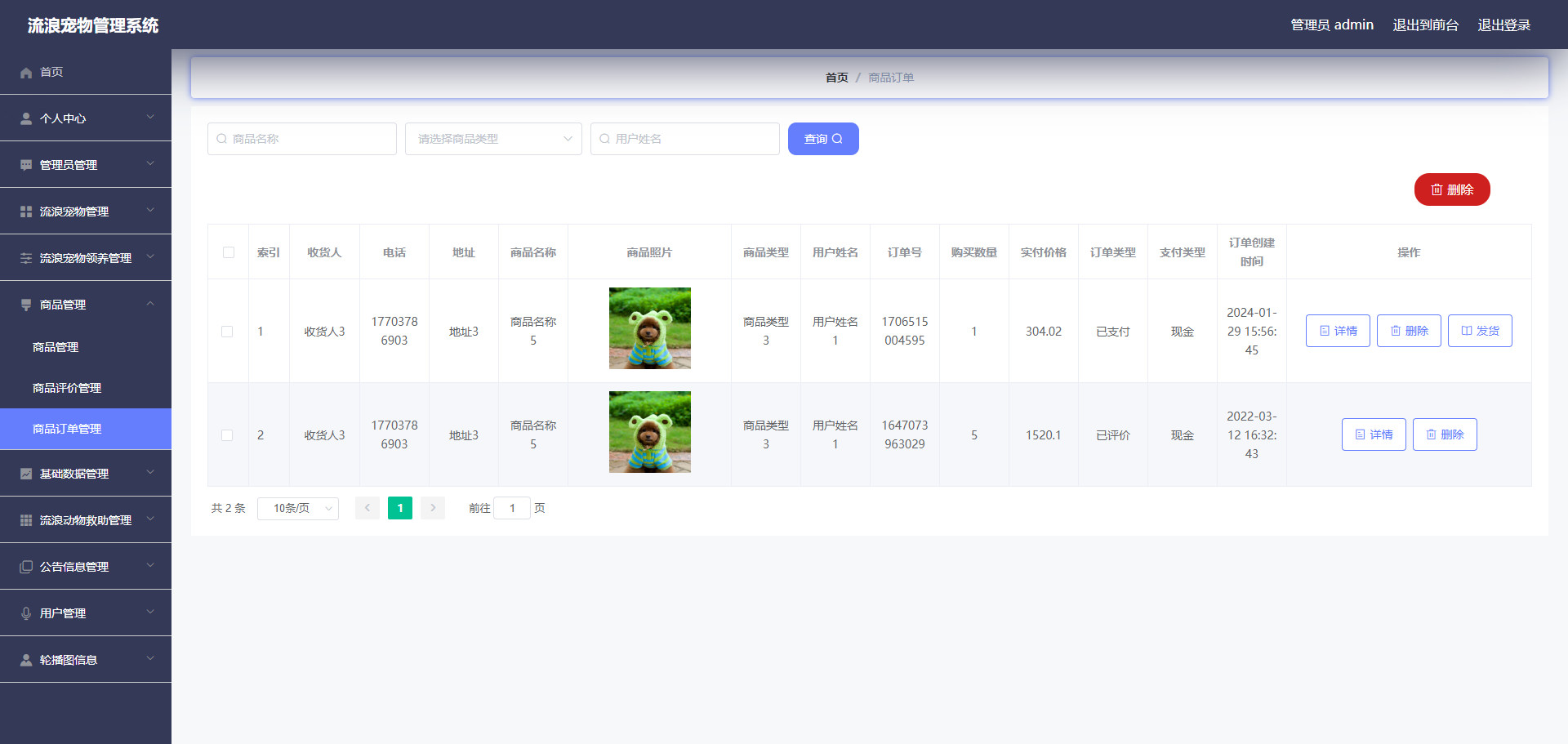
Task: Click order price cell 304.02
Action: click(1044, 332)
